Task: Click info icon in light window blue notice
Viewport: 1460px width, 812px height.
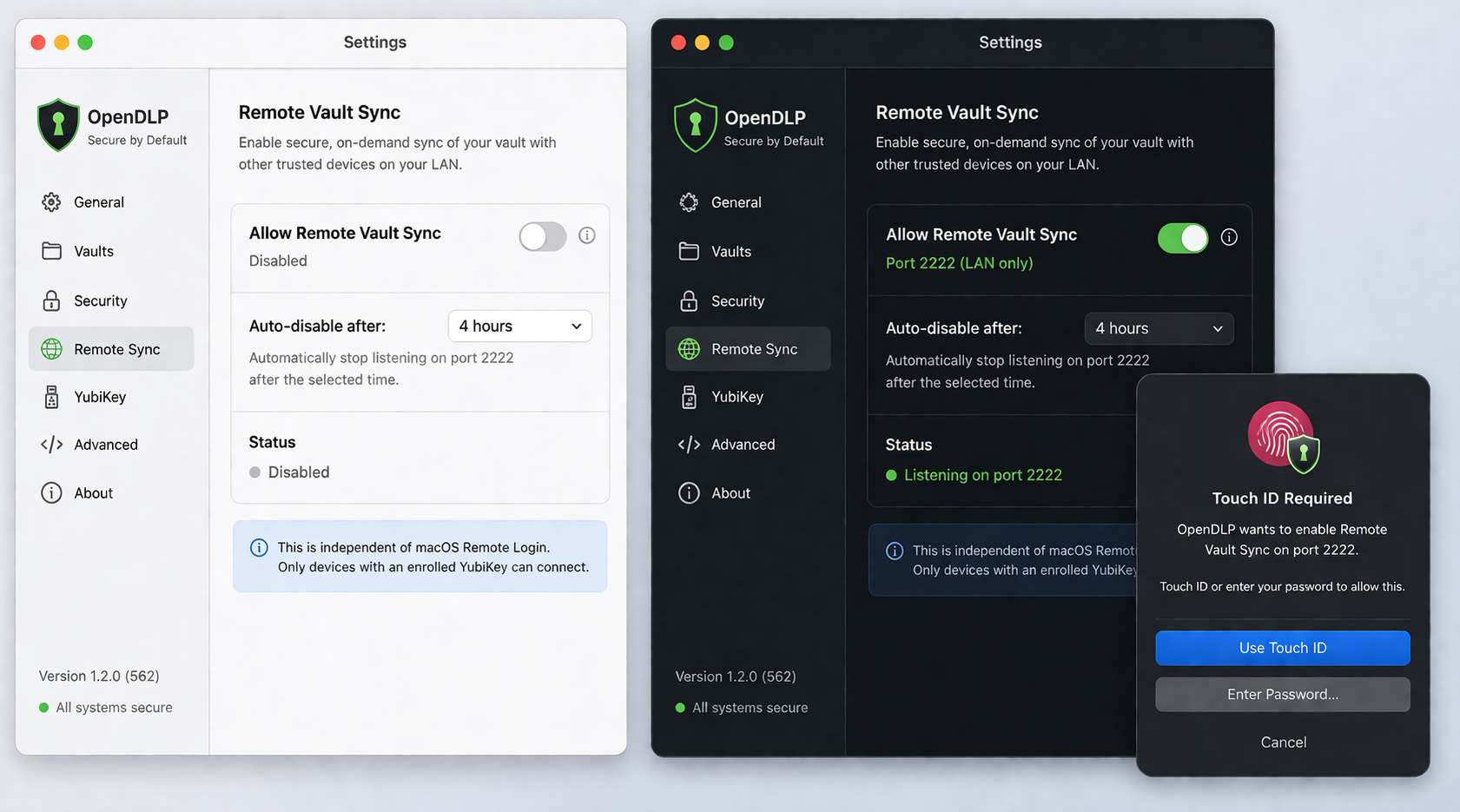Action: (x=259, y=547)
